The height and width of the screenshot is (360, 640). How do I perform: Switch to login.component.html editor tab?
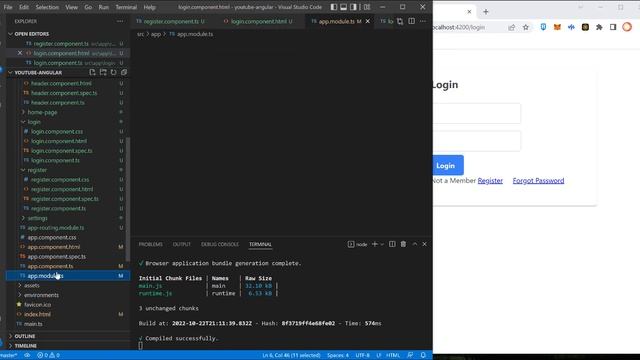258,21
